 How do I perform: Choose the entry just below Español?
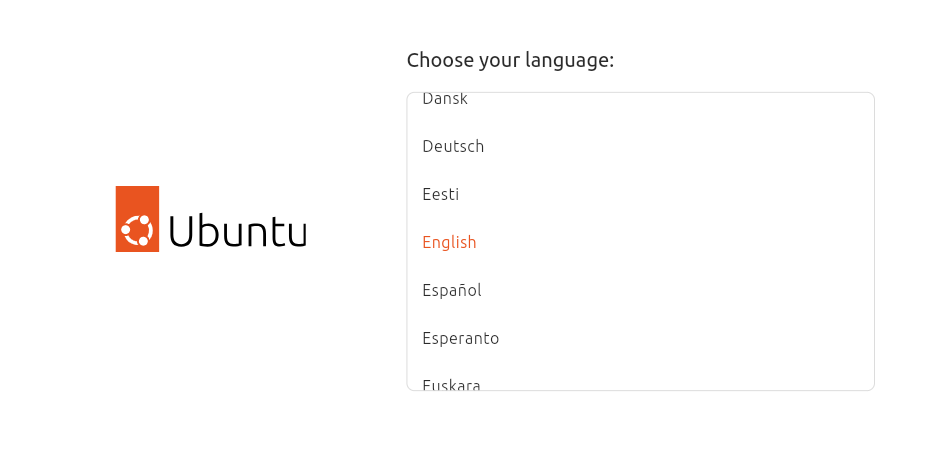pos(460,338)
